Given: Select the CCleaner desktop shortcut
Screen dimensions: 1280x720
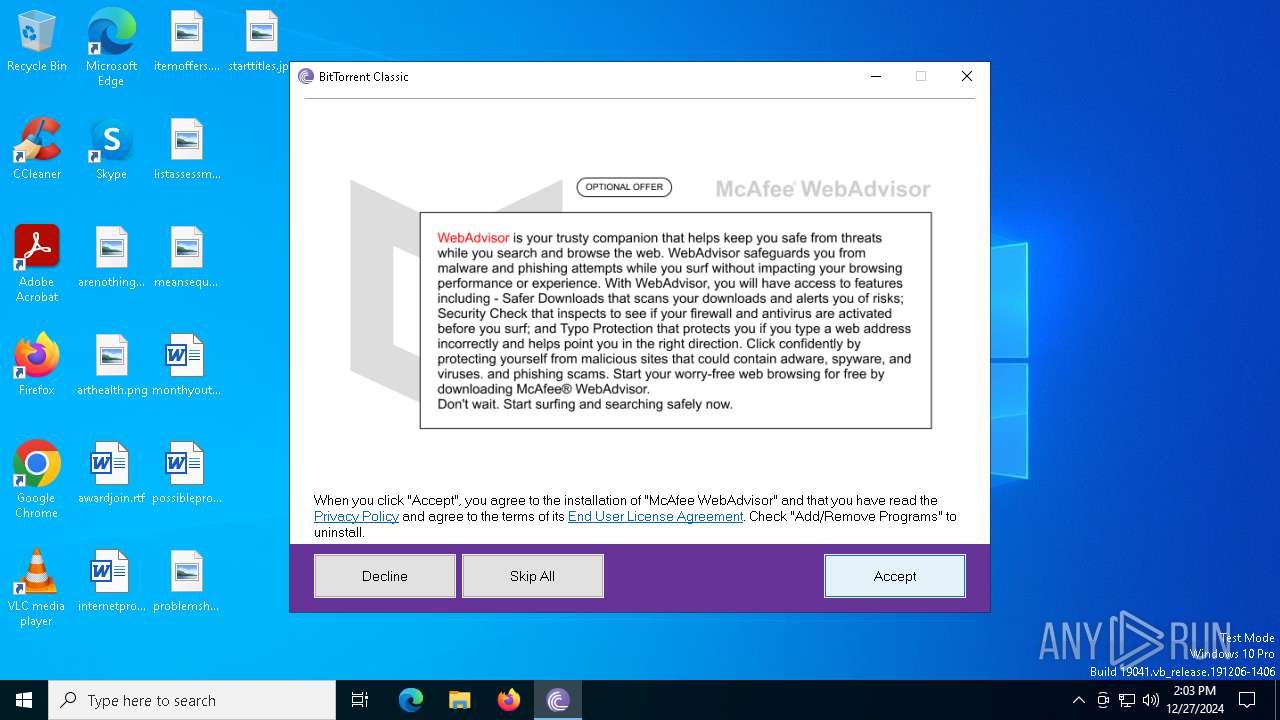Looking at the screenshot, I should click(x=37, y=150).
